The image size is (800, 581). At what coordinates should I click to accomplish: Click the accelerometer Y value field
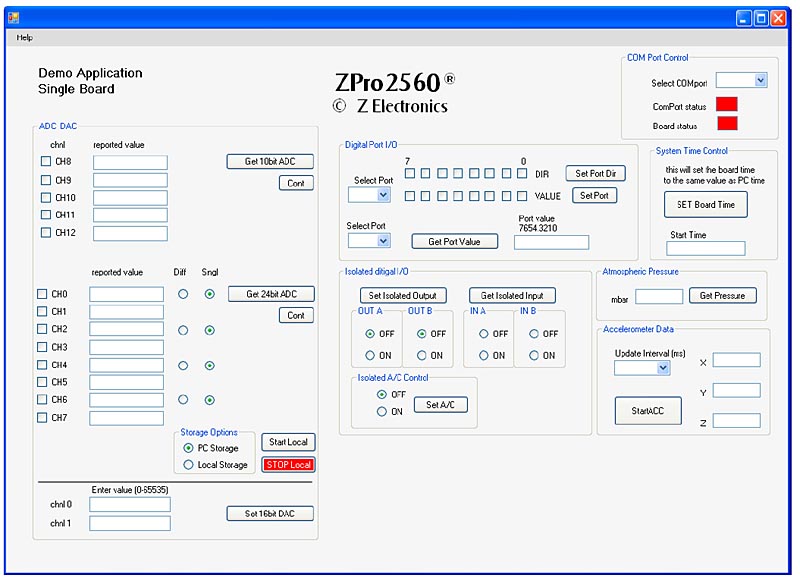[737, 391]
